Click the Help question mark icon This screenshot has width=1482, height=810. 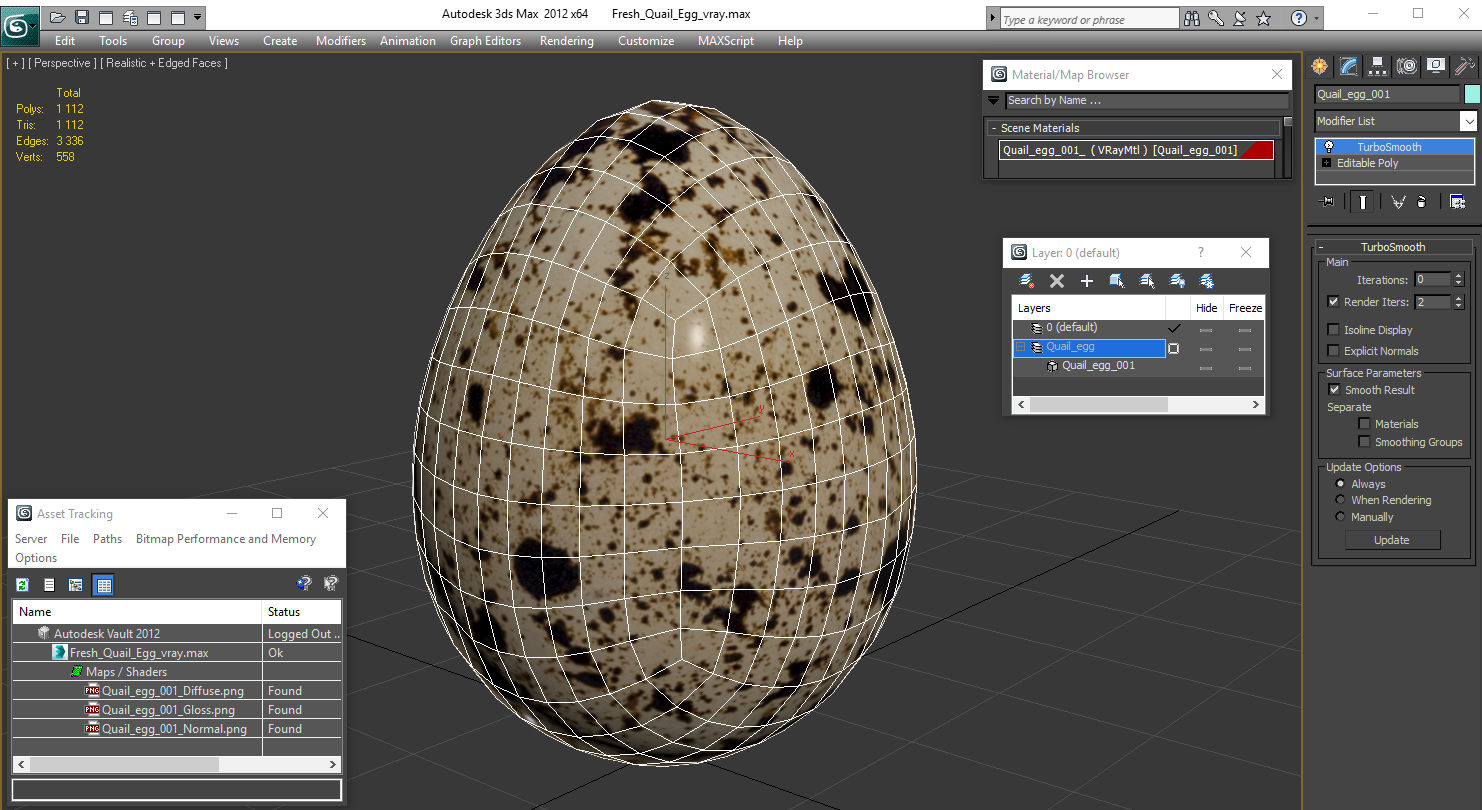point(1298,18)
